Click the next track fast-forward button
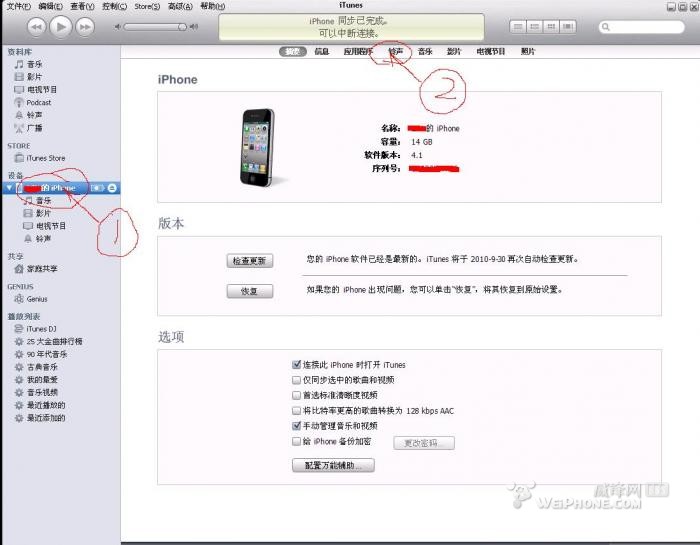This screenshot has width=700, height=545. [85, 27]
